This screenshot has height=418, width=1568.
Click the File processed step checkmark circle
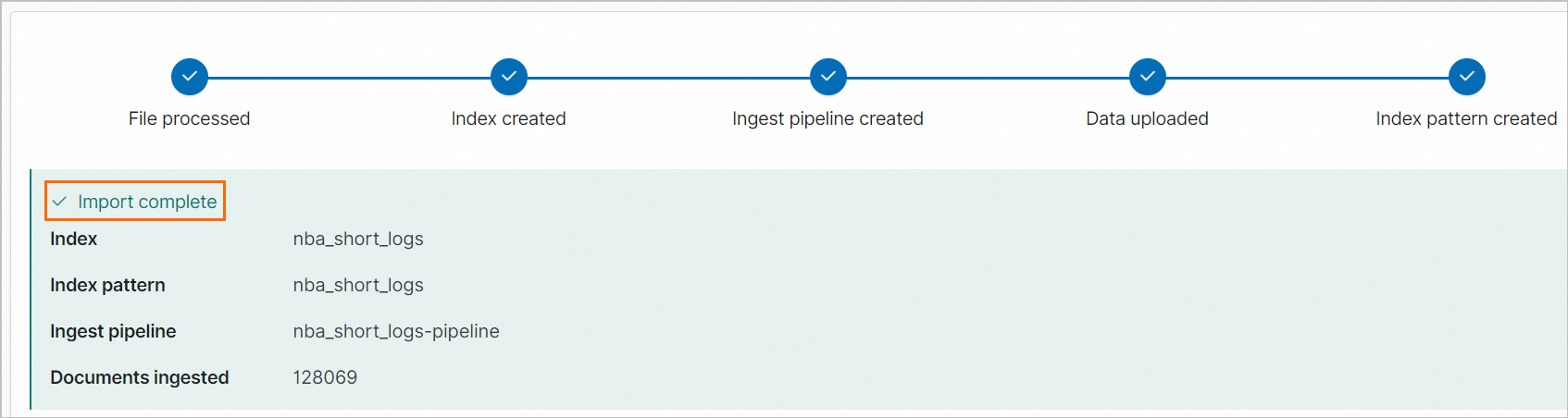click(x=190, y=77)
